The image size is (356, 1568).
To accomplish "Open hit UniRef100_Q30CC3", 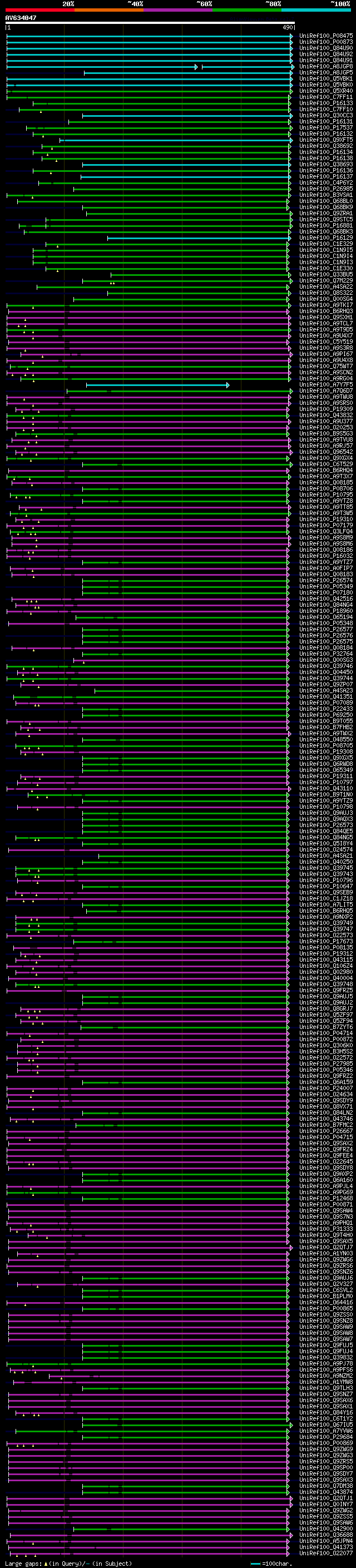I will (326, 115).
